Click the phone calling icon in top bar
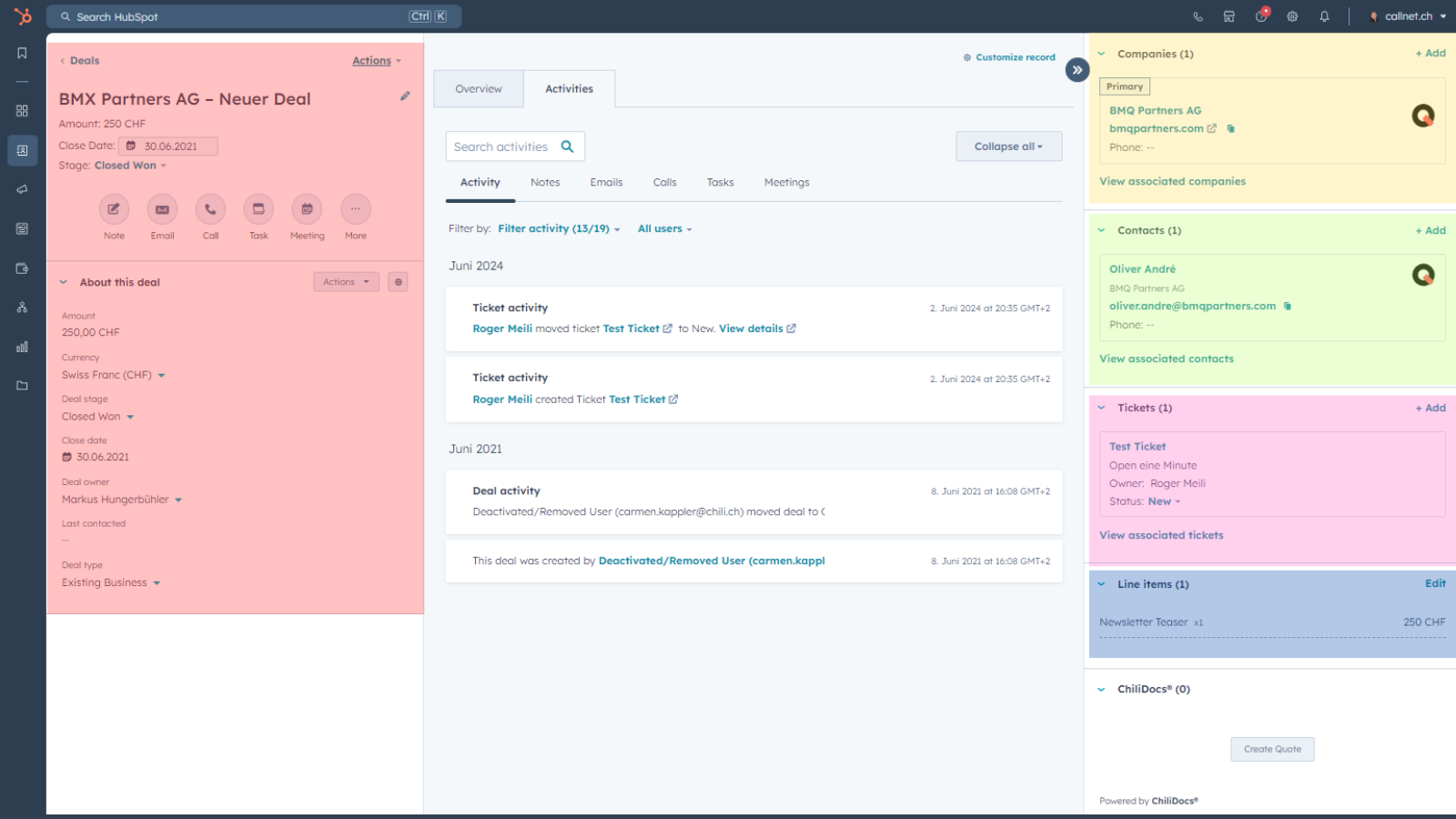Screen dimensions: 1456x819 (1198, 16)
